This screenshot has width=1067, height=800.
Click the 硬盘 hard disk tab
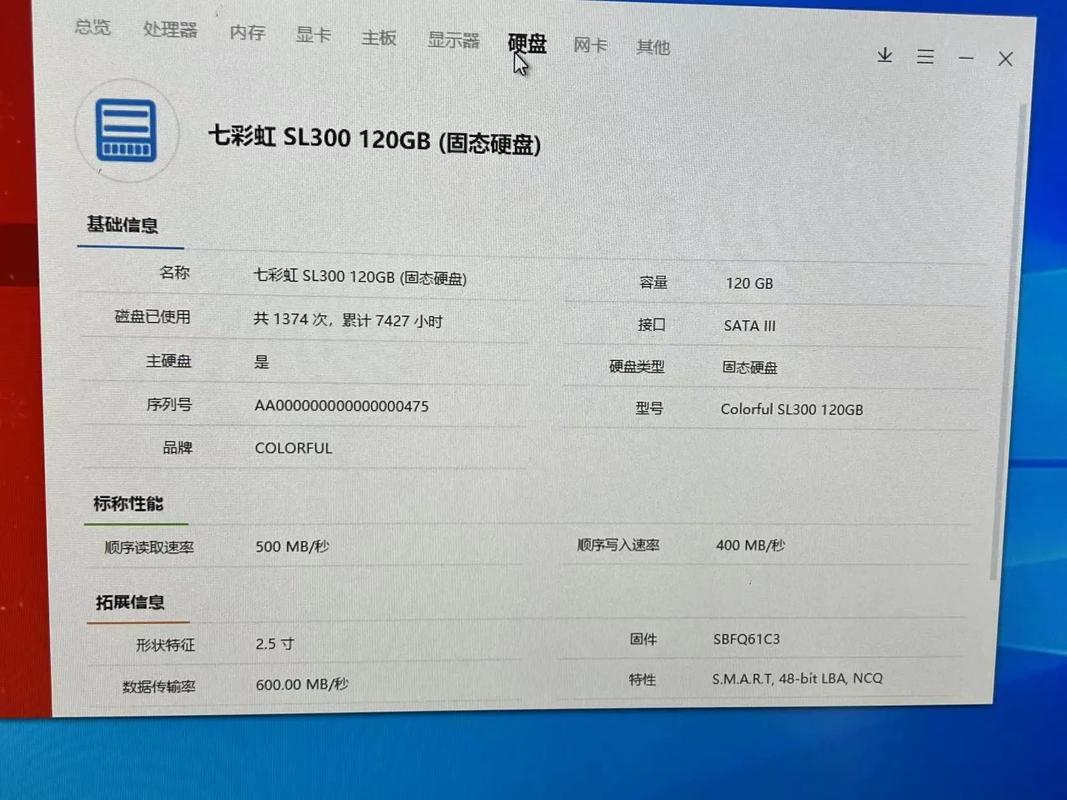click(528, 44)
